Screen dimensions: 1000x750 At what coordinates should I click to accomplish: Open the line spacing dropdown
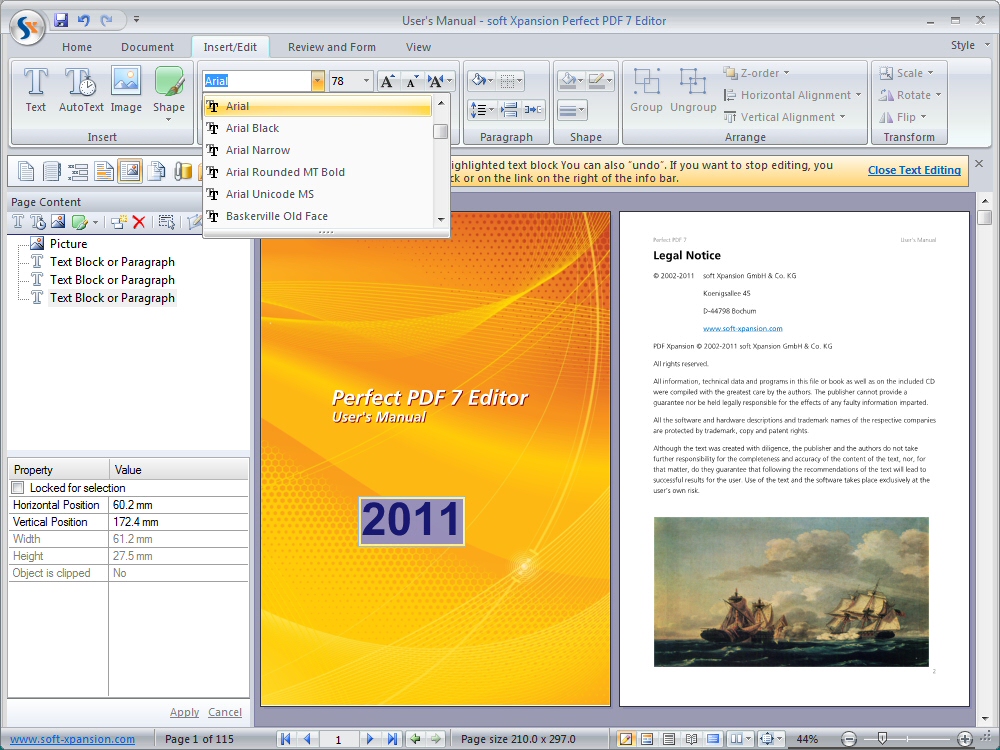coord(482,110)
